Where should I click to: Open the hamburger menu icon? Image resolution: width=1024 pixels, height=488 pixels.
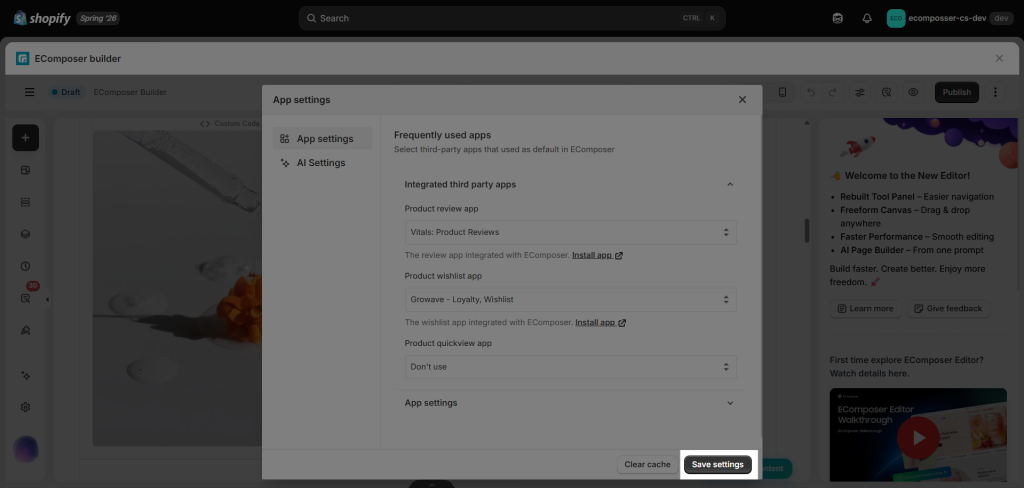[29, 92]
